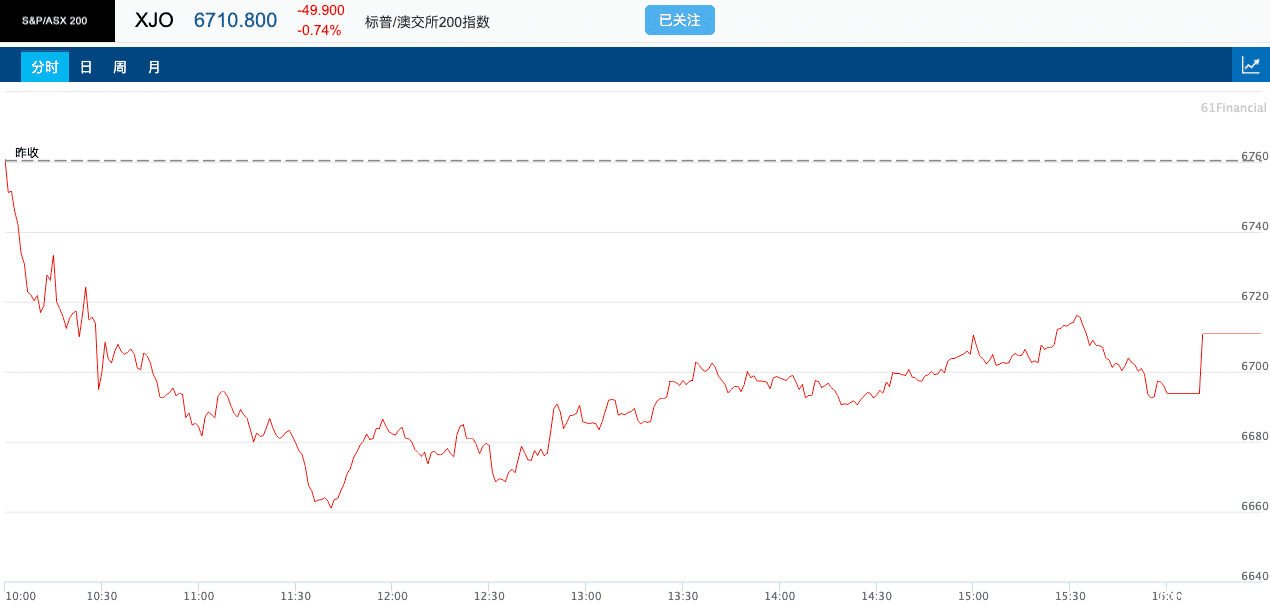Toggle the 已关注 follow button
Screen dimensions: 1270x610
click(x=680, y=20)
